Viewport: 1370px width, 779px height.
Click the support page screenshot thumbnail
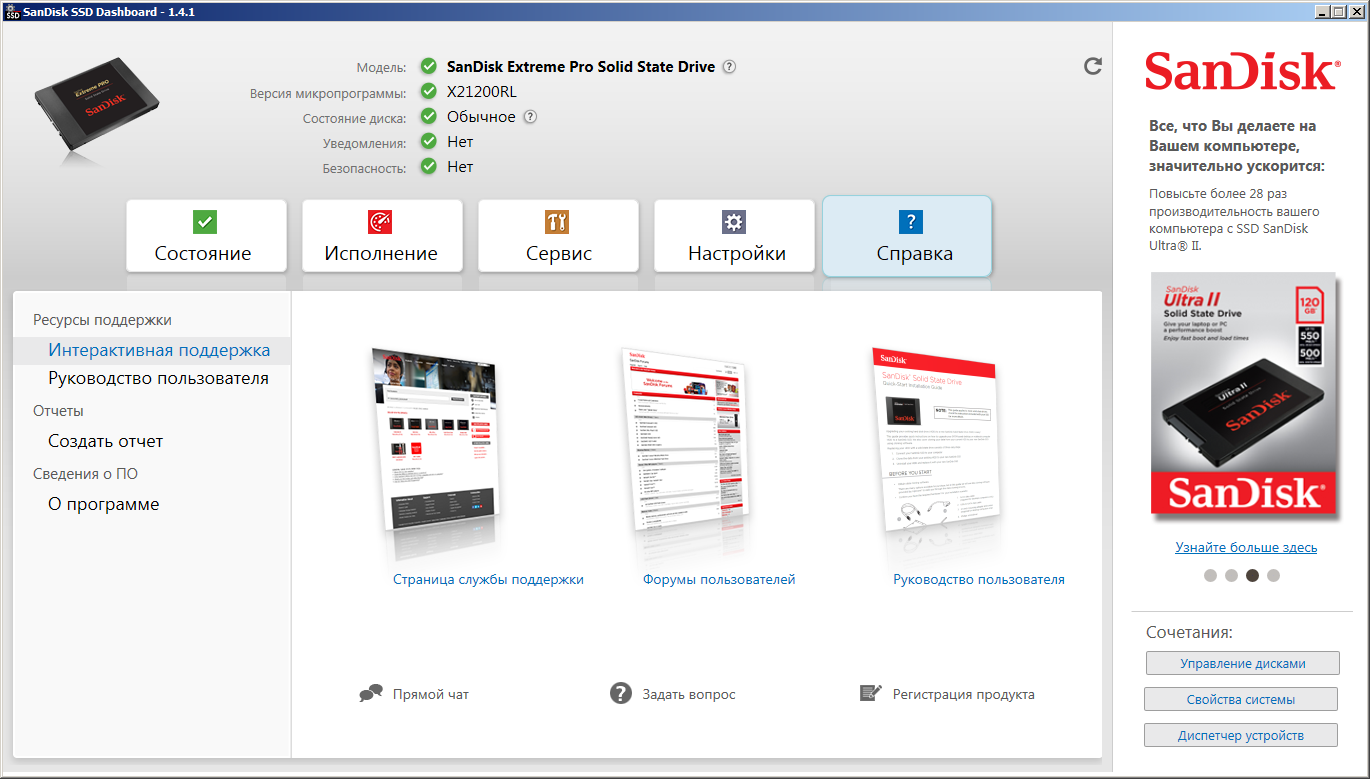[434, 440]
